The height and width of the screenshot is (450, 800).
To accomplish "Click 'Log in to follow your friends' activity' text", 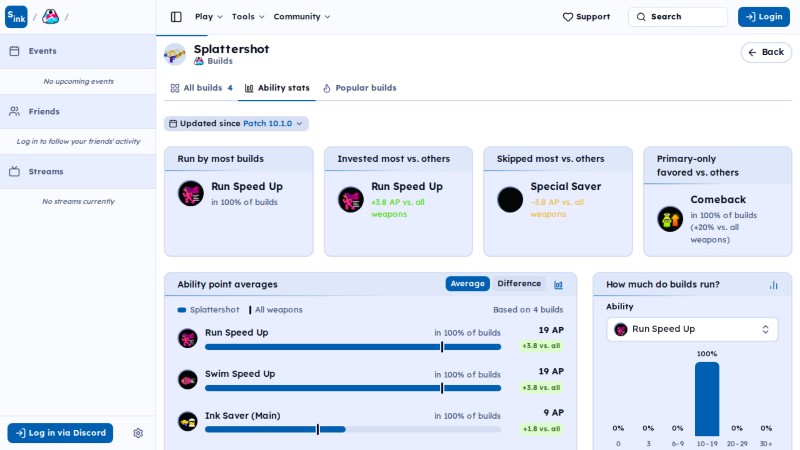I will (x=79, y=141).
